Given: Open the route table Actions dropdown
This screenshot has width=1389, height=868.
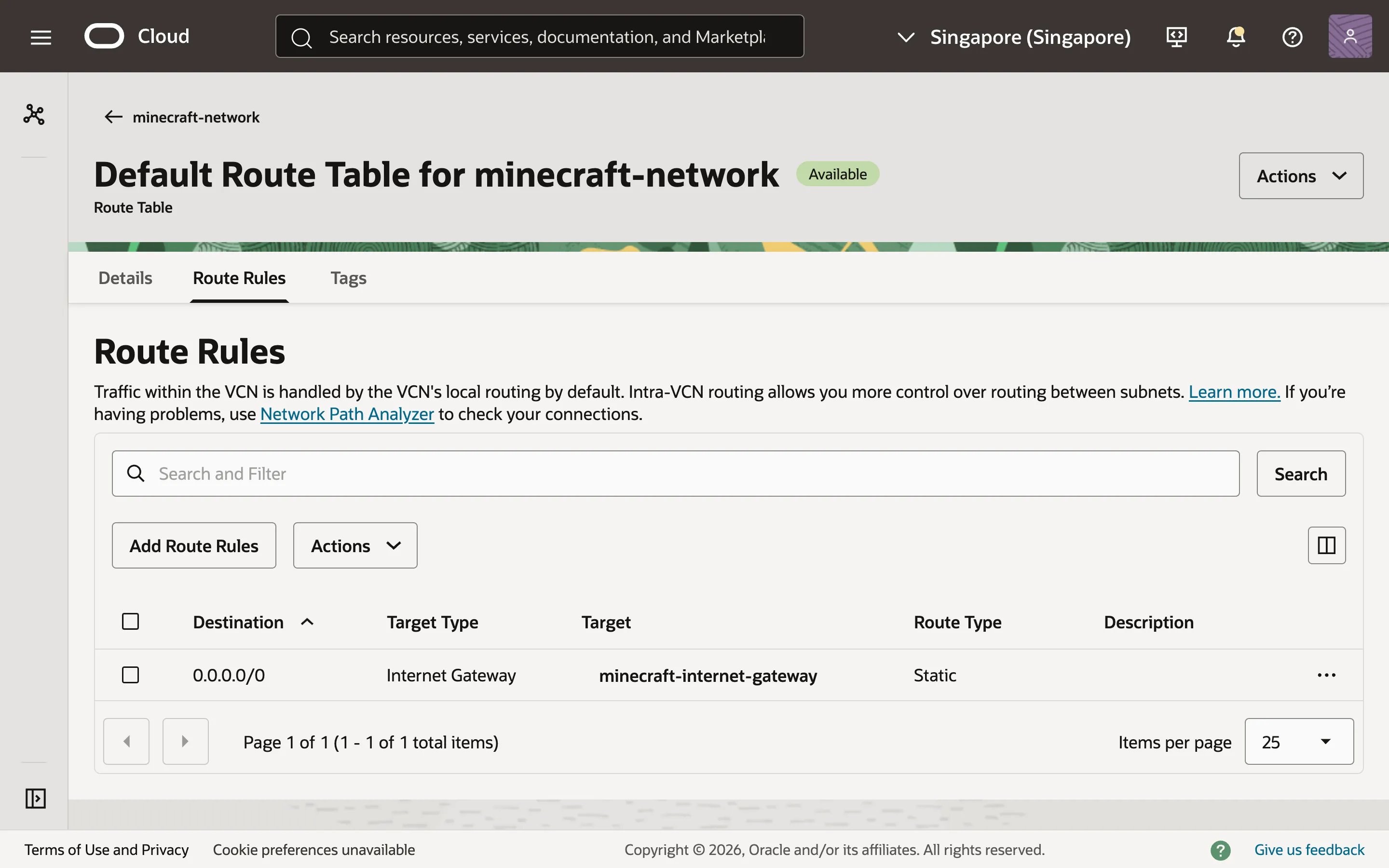Looking at the screenshot, I should [x=1301, y=176].
